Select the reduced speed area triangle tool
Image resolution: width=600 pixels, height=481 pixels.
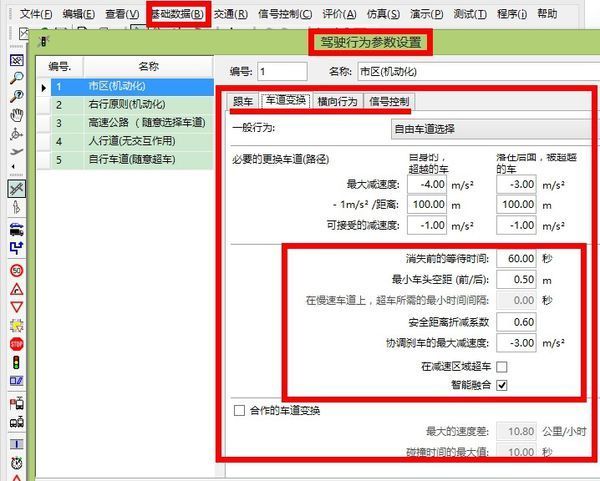(x=16, y=289)
